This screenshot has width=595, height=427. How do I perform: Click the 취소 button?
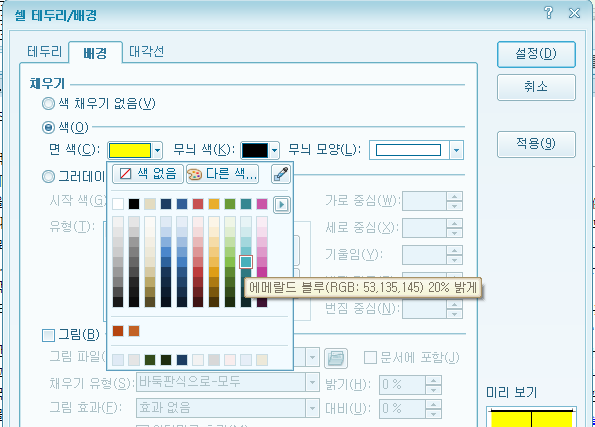pyautogui.click(x=536, y=87)
